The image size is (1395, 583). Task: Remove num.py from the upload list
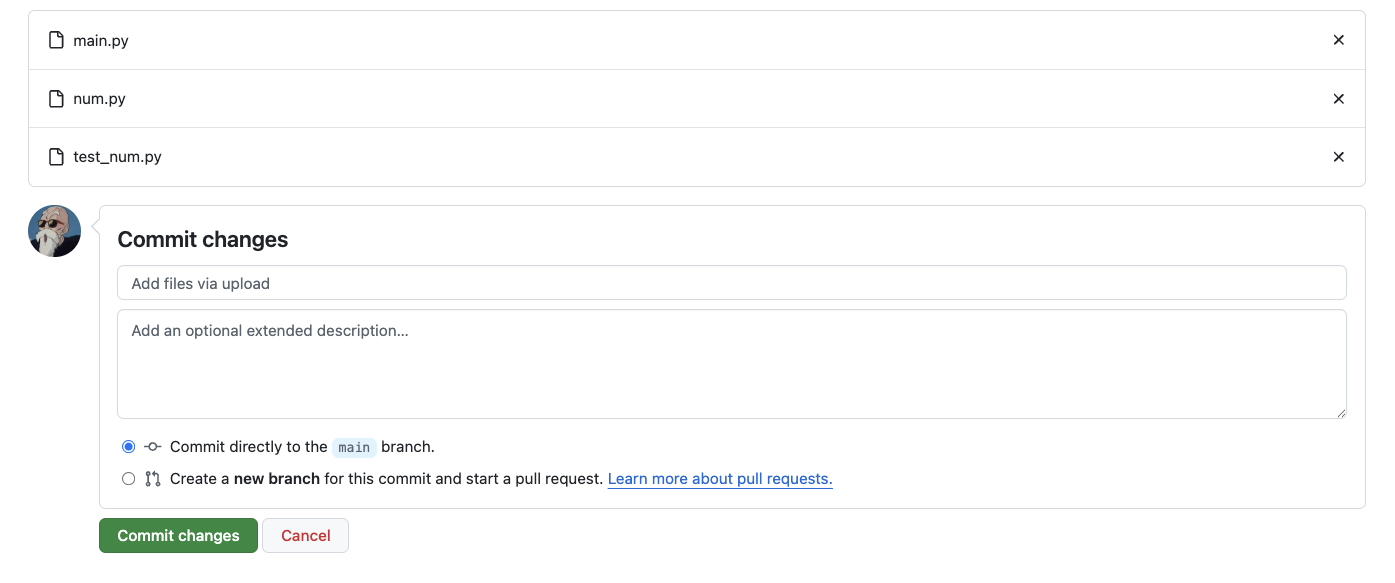pyautogui.click(x=1339, y=99)
